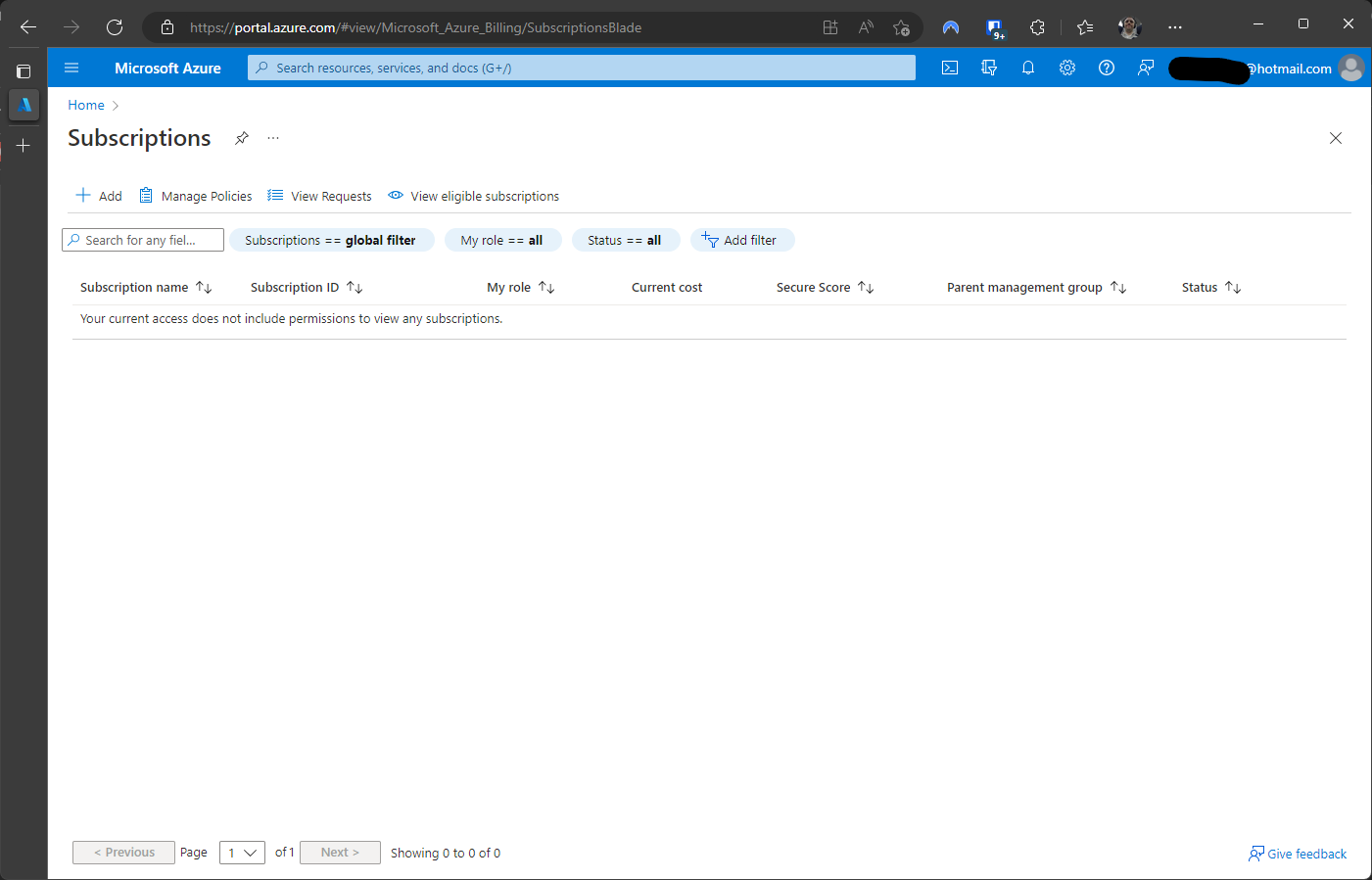The image size is (1372, 880).
Task: Open the My role == all filter
Action: pos(501,240)
